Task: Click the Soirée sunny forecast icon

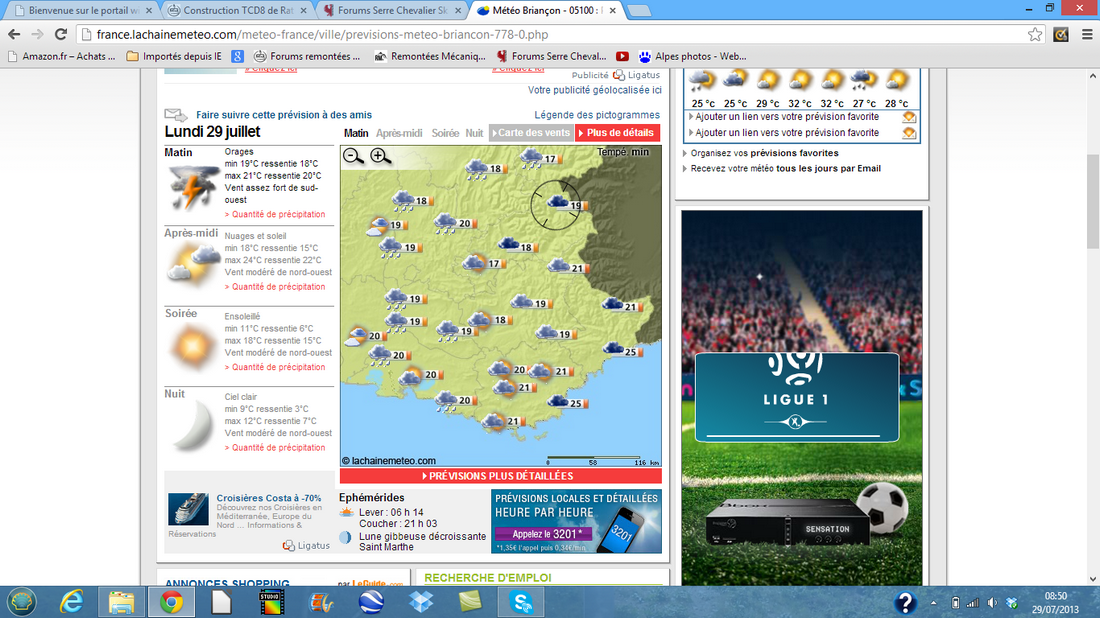Action: (192, 345)
